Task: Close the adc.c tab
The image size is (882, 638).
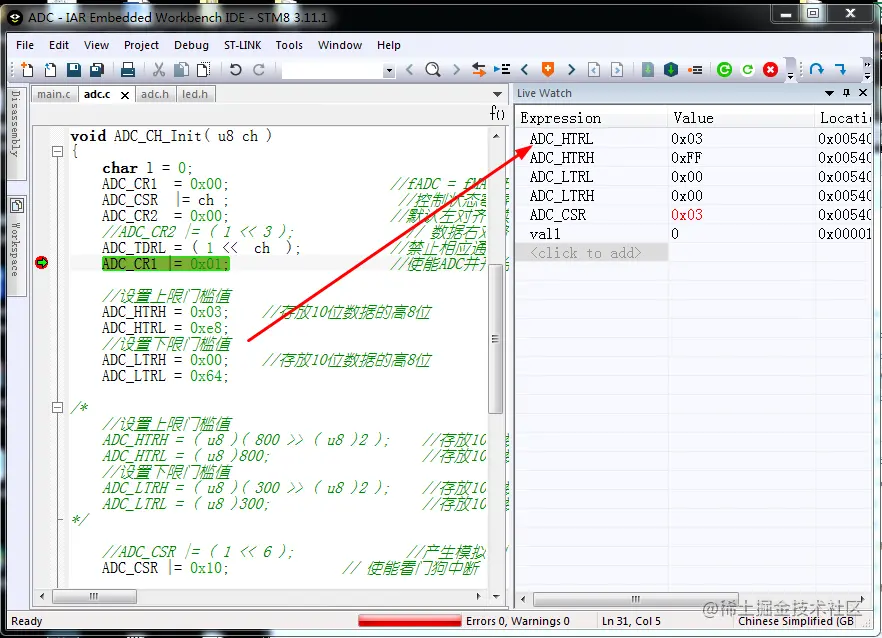Action: [125, 95]
